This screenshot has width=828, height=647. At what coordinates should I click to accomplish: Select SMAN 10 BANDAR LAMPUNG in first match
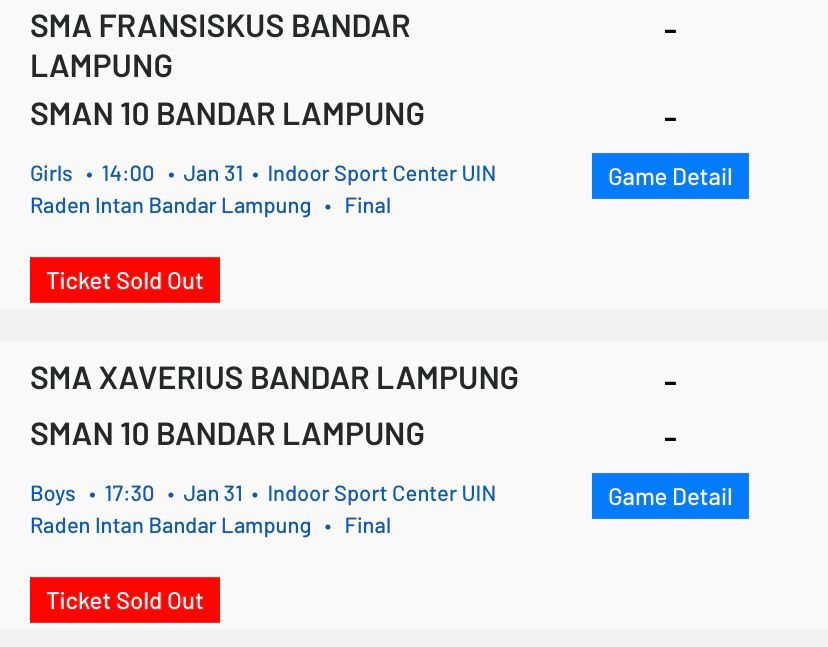(226, 113)
